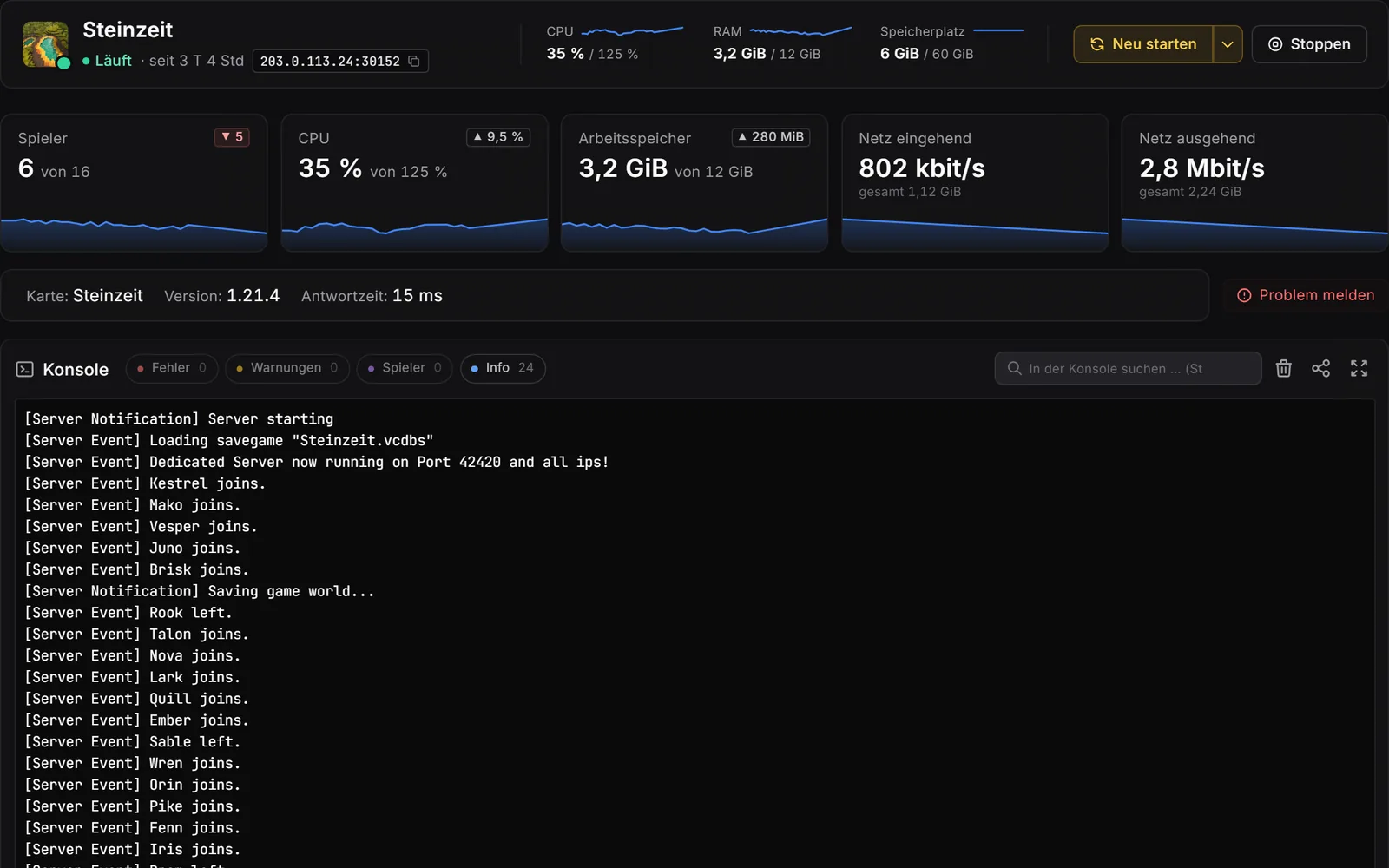Toggle the Warnungen log filter

coord(287,368)
